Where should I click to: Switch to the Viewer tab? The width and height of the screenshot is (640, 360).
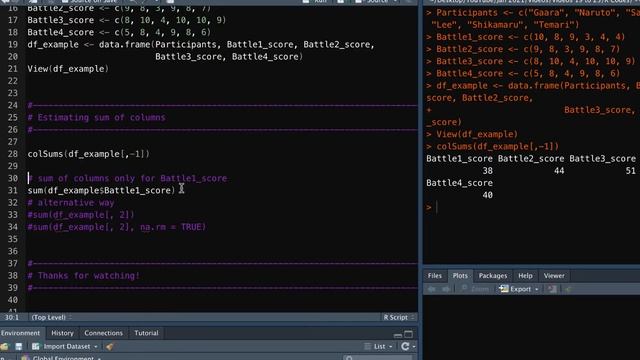coord(554,276)
